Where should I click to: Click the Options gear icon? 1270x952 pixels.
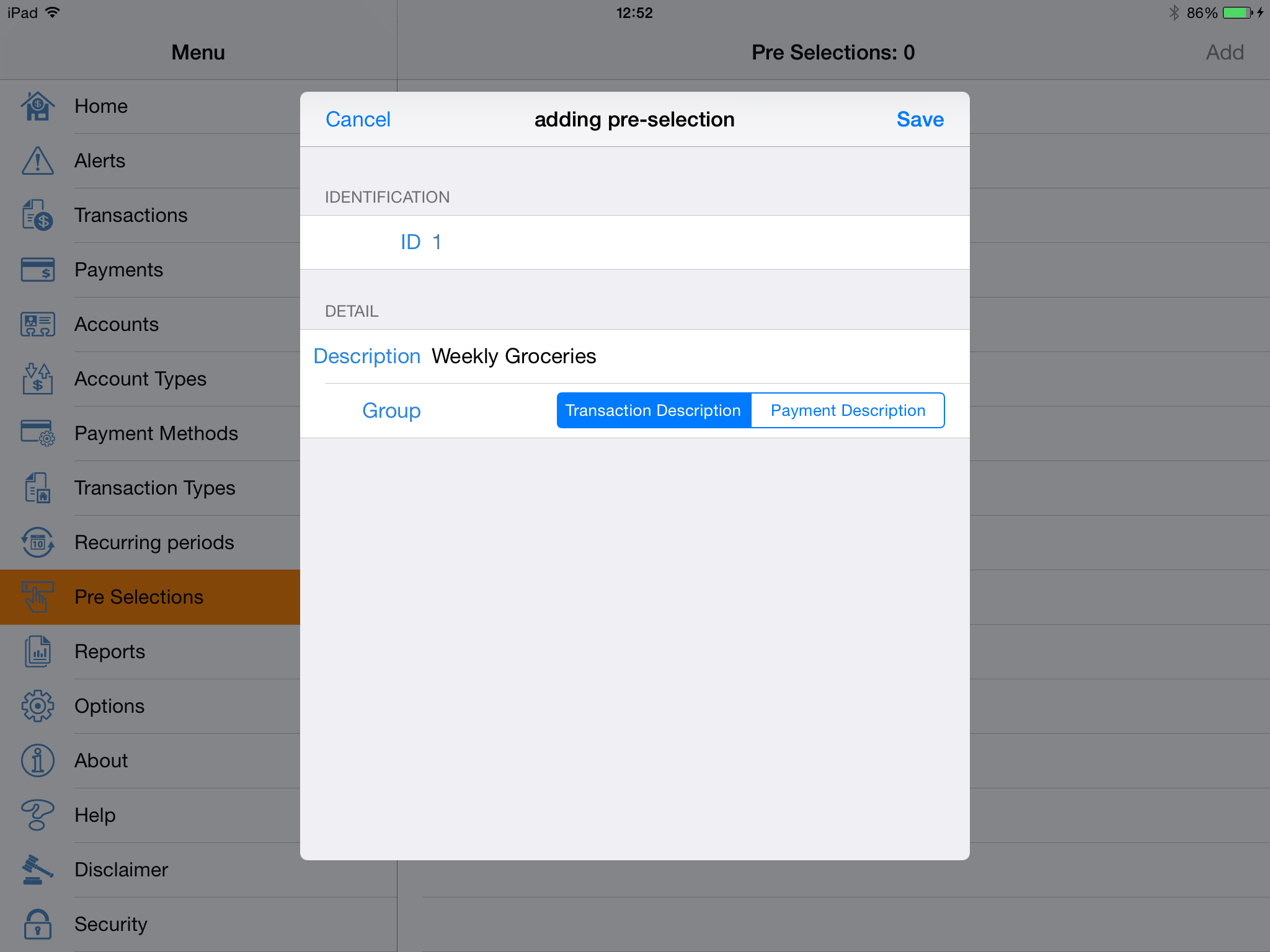[38, 706]
